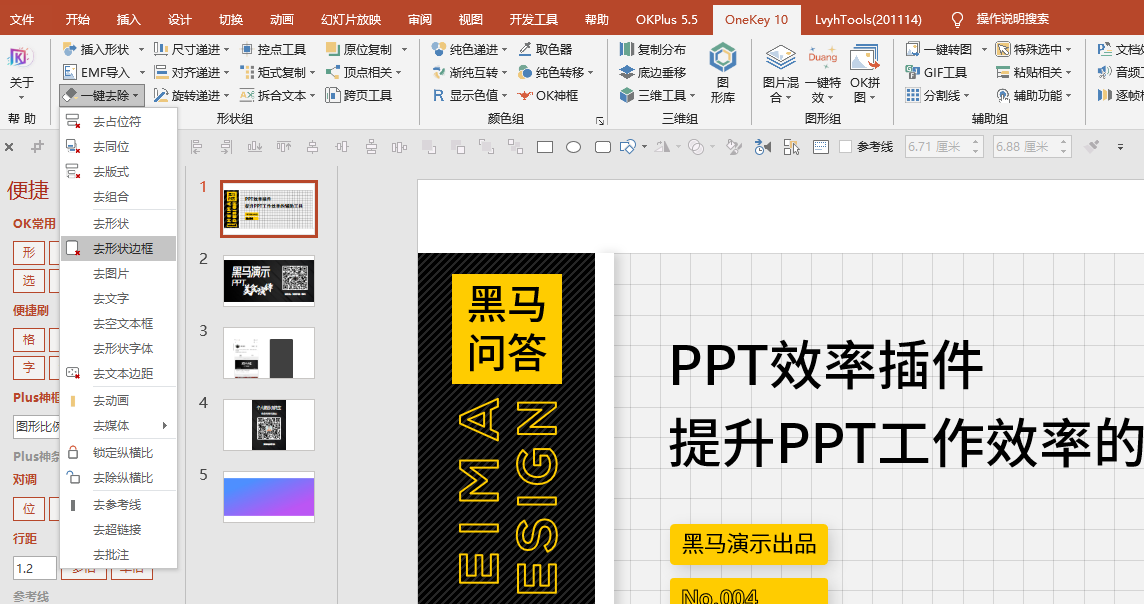The height and width of the screenshot is (604, 1144).
Task: Choose 去占位符 from the menu
Action: pyautogui.click(x=118, y=122)
